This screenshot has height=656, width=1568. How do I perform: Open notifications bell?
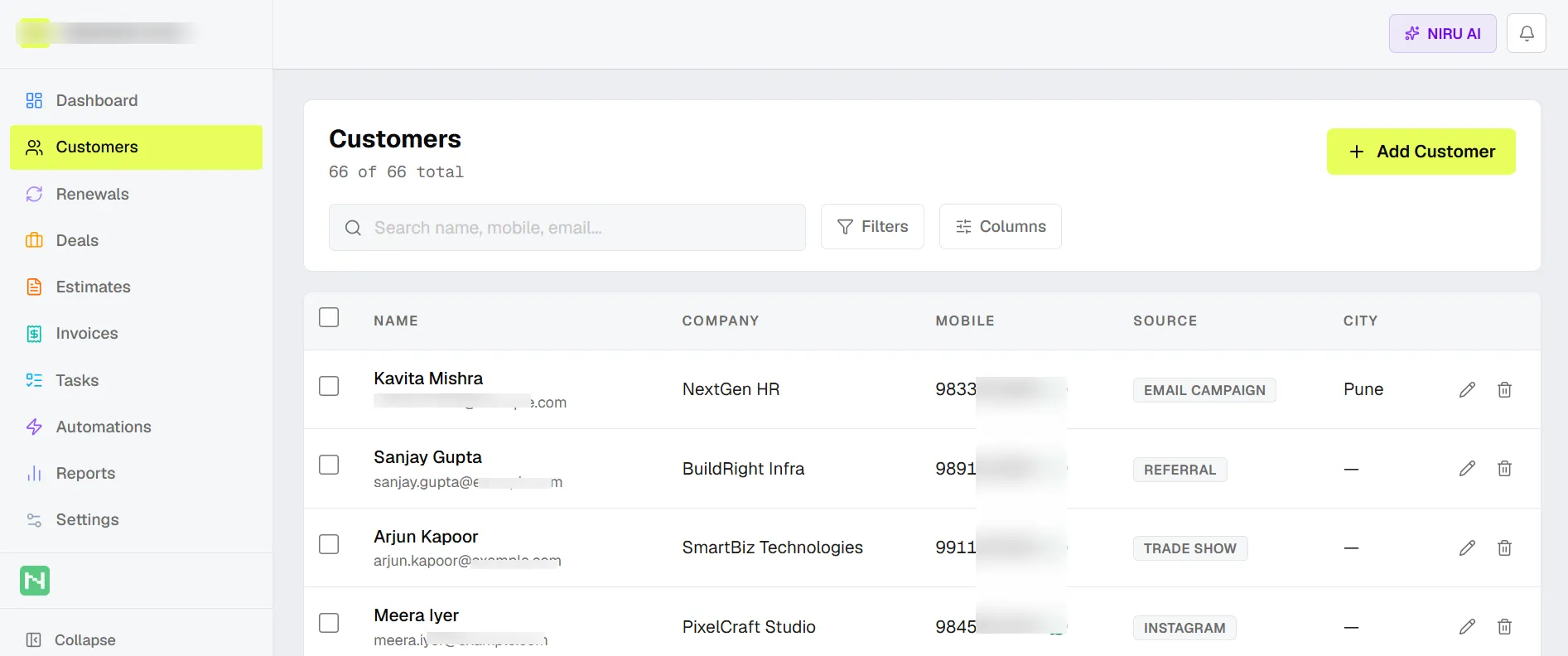1527,33
